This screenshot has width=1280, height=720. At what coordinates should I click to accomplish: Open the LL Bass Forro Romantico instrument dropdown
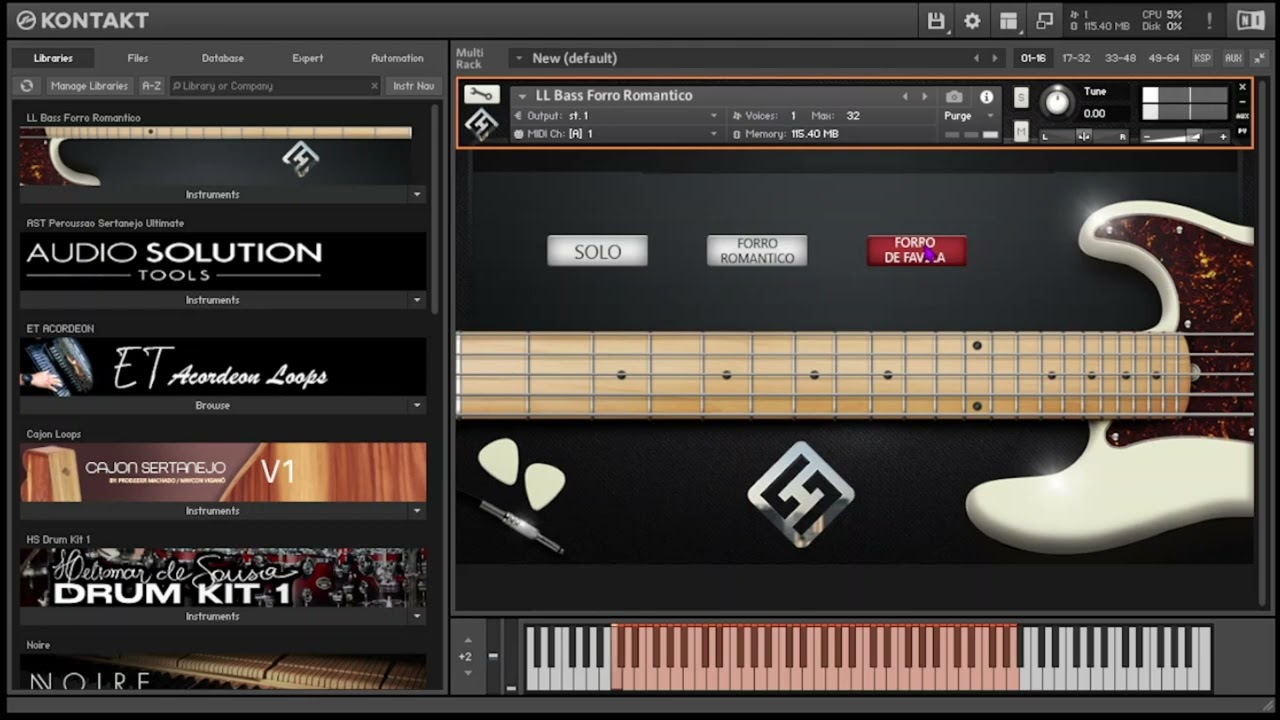[x=522, y=96]
